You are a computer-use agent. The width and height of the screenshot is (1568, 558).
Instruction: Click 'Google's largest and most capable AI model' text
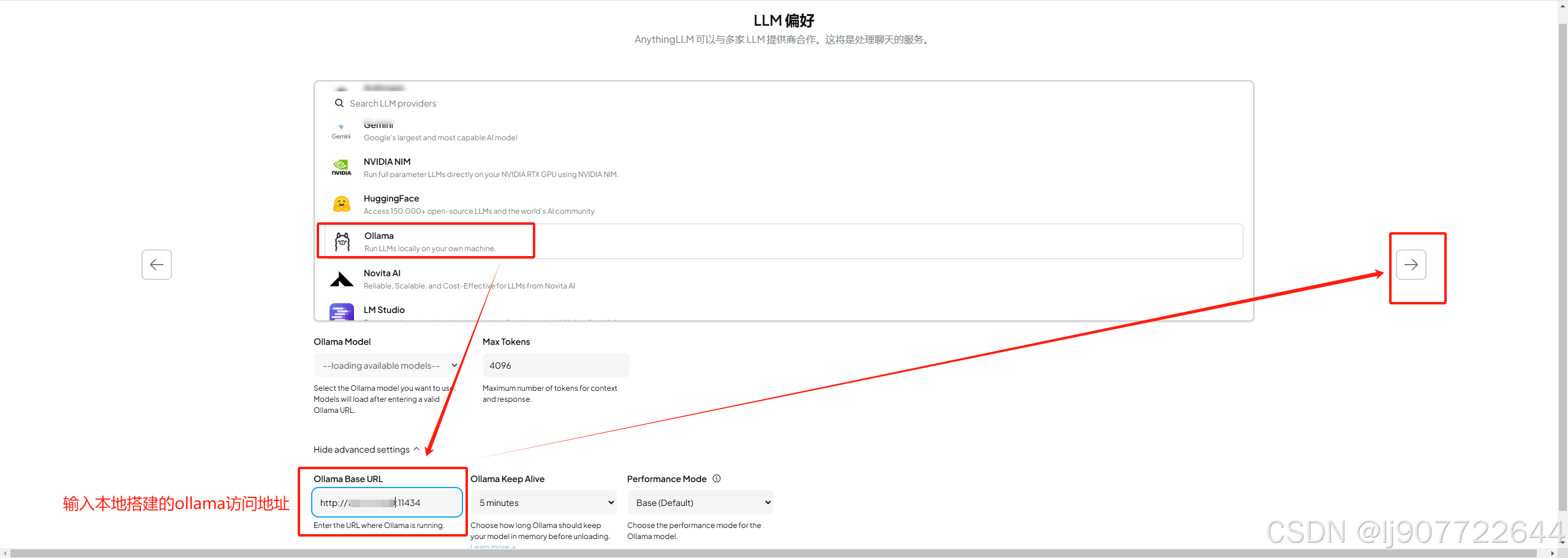tap(440, 138)
